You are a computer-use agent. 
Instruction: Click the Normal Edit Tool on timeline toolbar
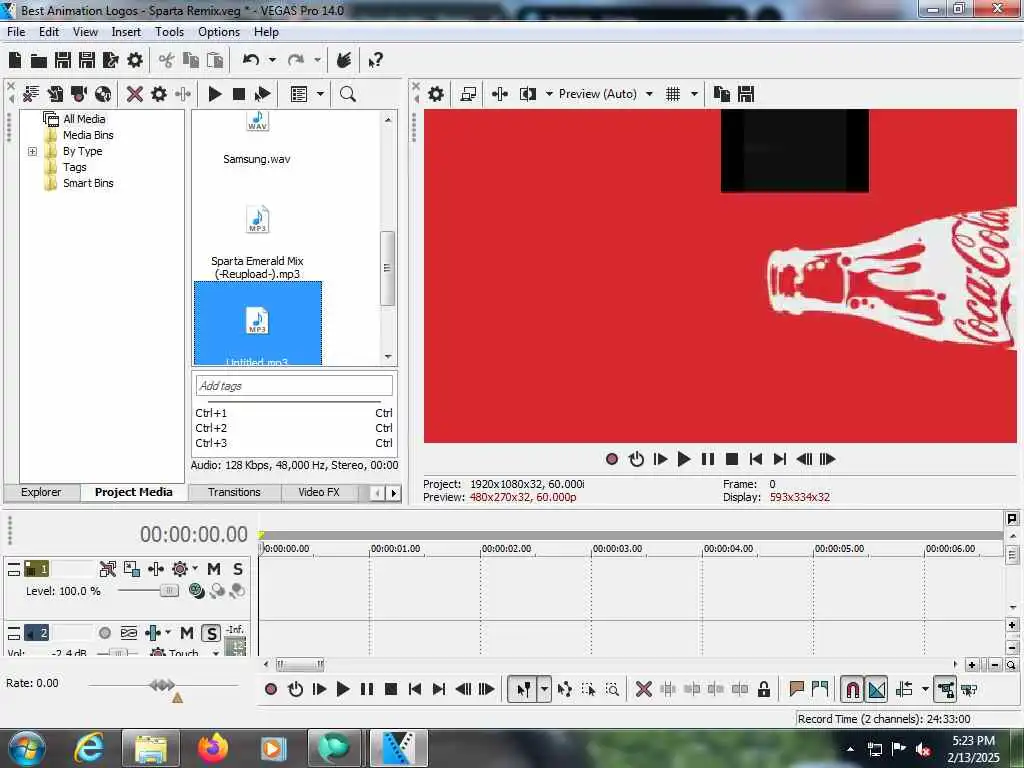click(x=524, y=689)
